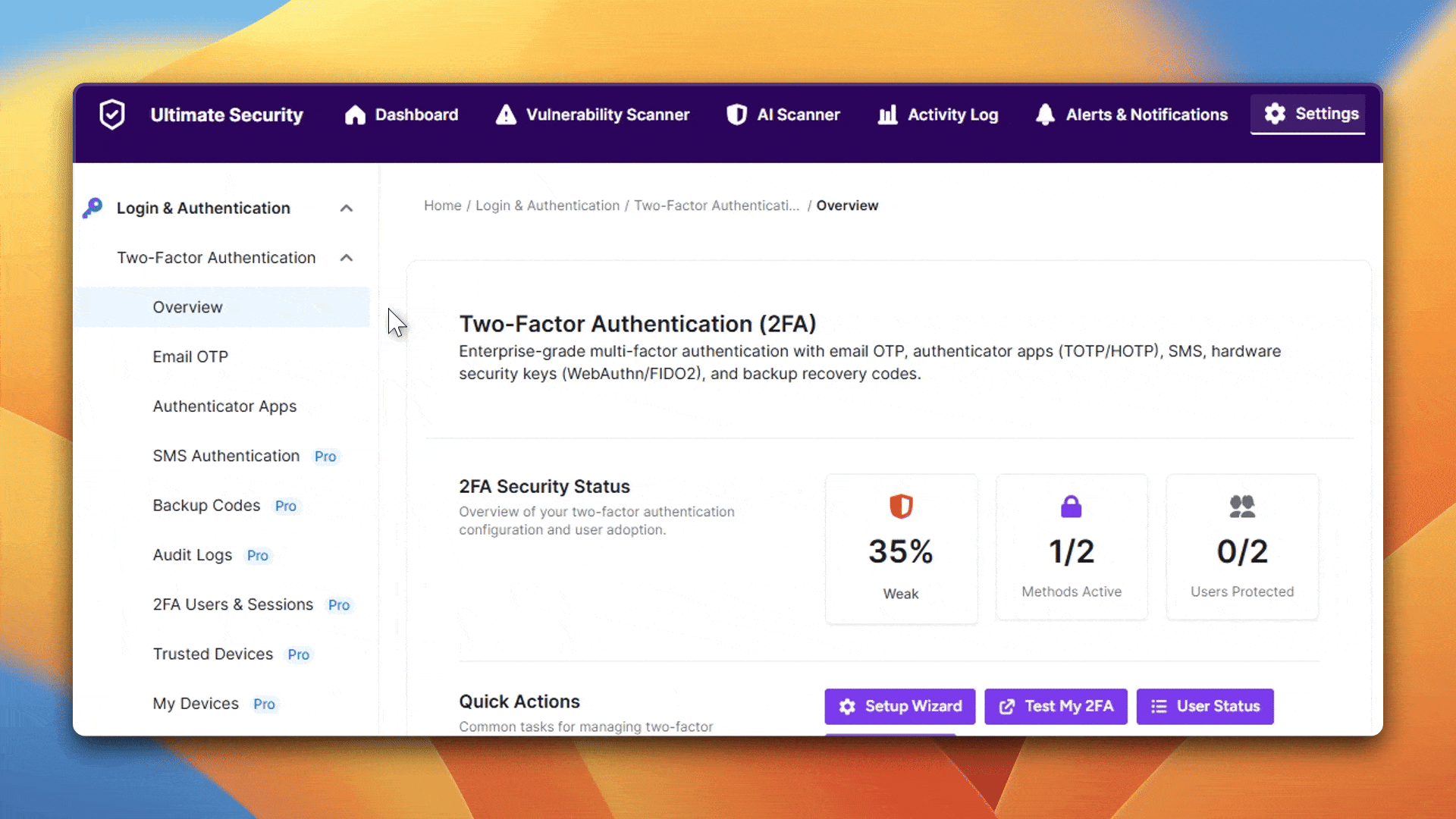
Task: Click the Pro badge next to Trusted Devices
Action: coord(299,654)
